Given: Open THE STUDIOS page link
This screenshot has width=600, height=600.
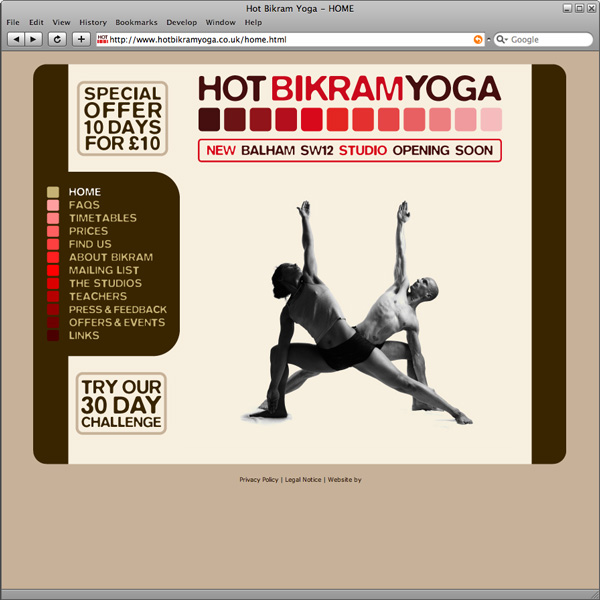Looking at the screenshot, I should pos(106,283).
